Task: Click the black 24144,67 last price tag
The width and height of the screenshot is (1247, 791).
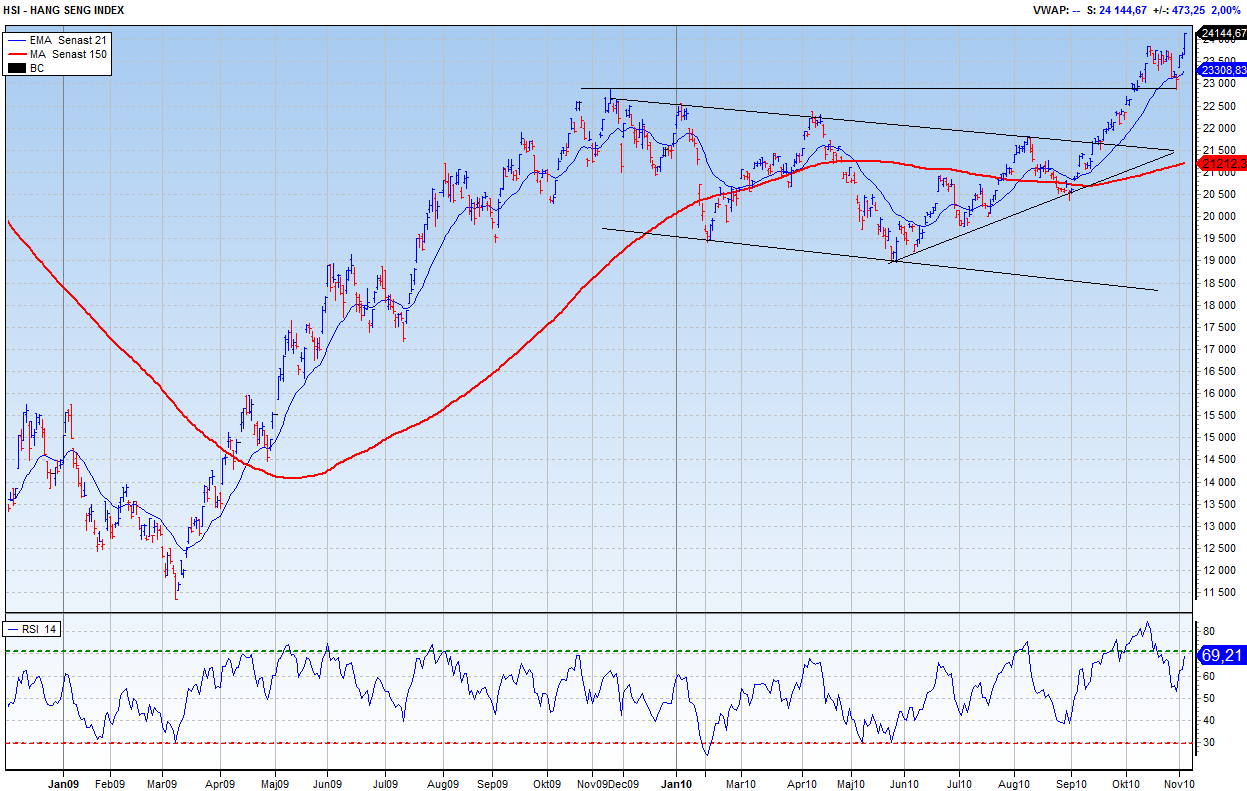Action: pyautogui.click(x=1223, y=33)
